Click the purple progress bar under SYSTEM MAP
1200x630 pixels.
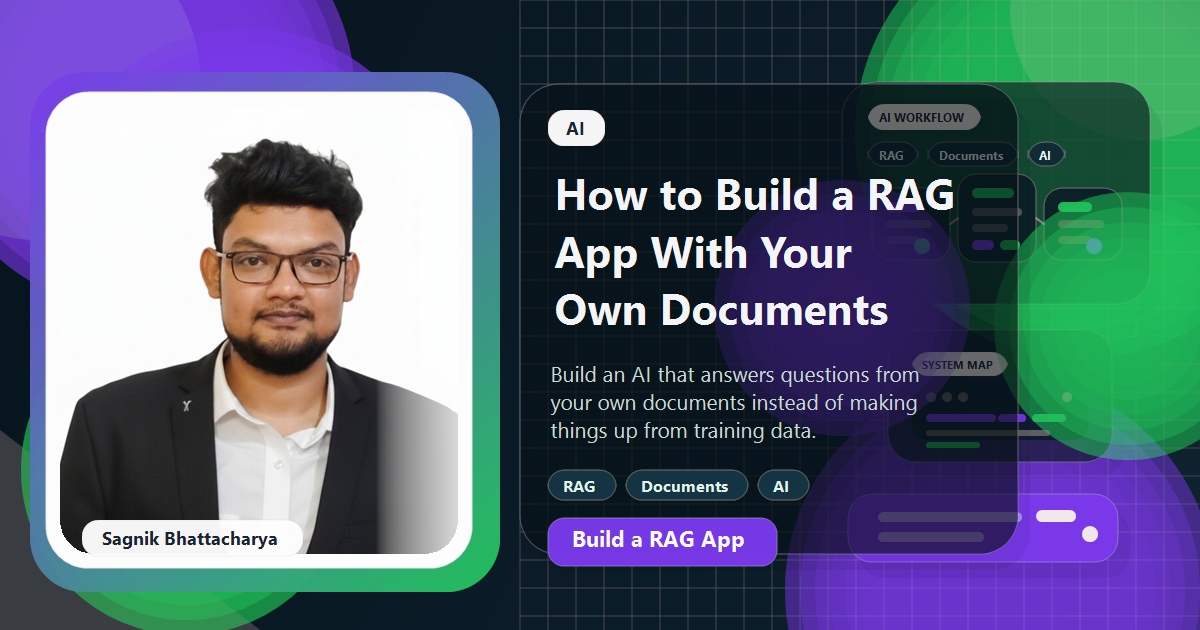tap(960, 418)
